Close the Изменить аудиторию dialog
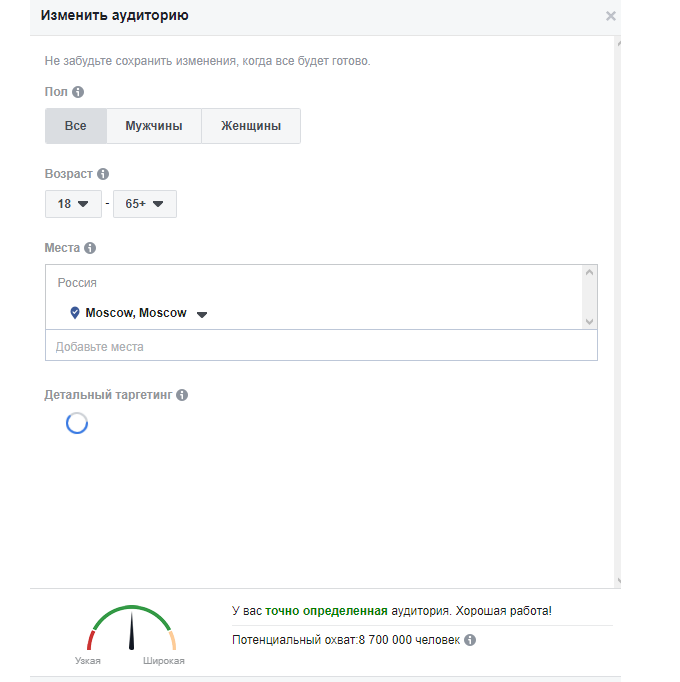The image size is (680, 682). (x=611, y=16)
